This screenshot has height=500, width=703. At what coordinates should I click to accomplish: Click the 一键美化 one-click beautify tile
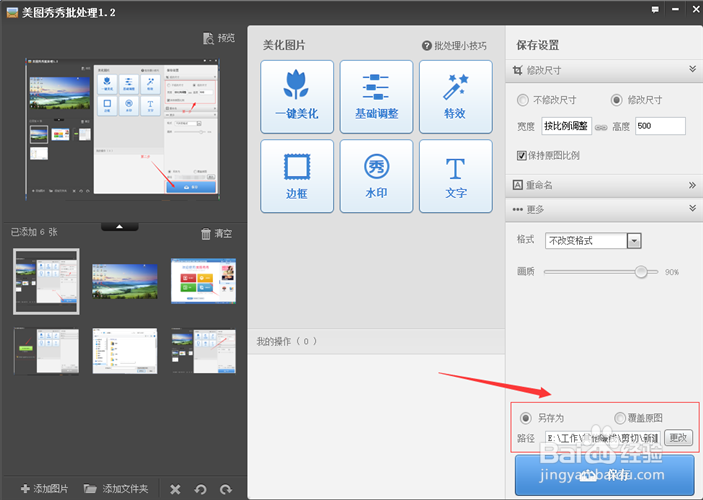(297, 97)
